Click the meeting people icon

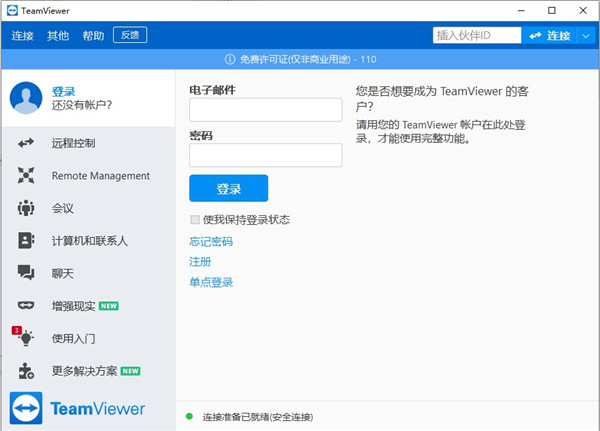tap(26, 208)
